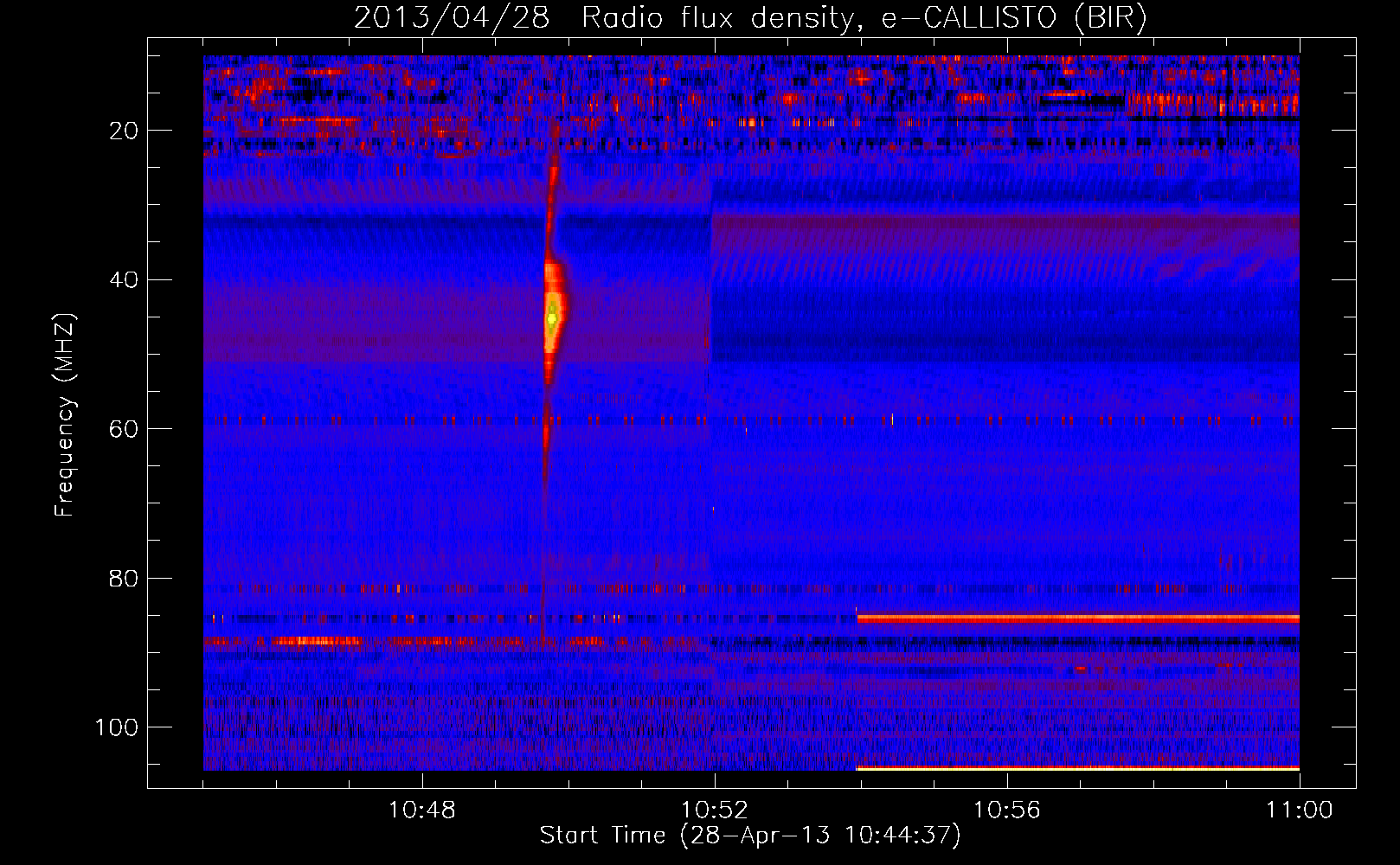Click the '60' frequency tick label
1400x865 pixels.
(x=124, y=429)
